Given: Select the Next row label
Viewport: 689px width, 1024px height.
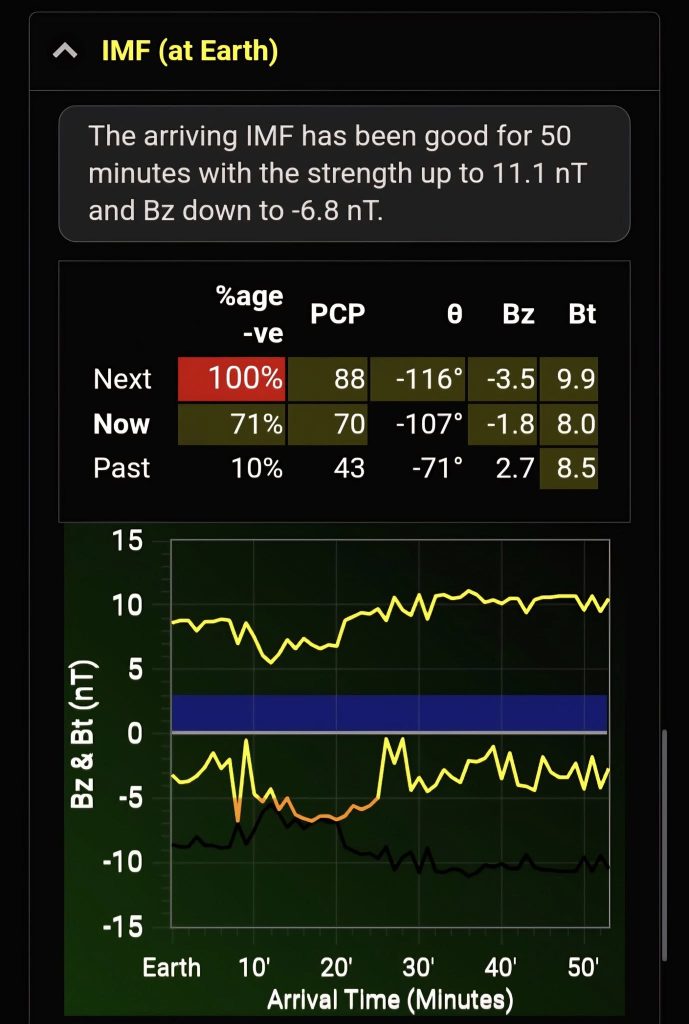Looking at the screenshot, I should click(x=122, y=379).
